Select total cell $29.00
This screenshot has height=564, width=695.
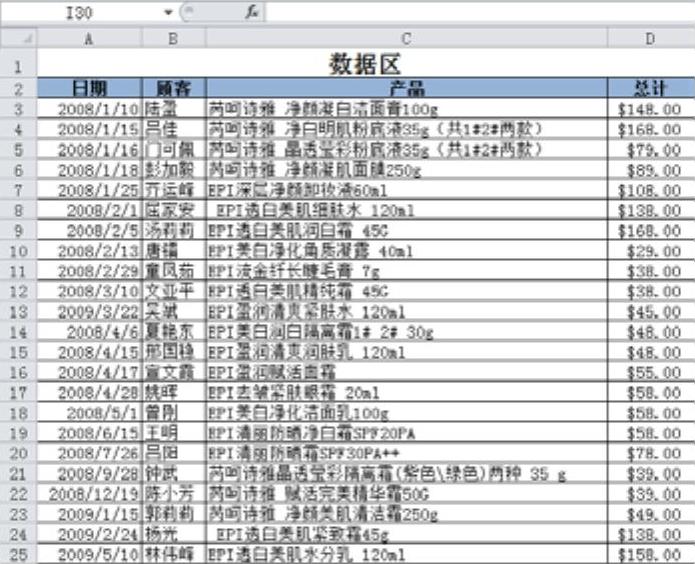click(x=651, y=251)
